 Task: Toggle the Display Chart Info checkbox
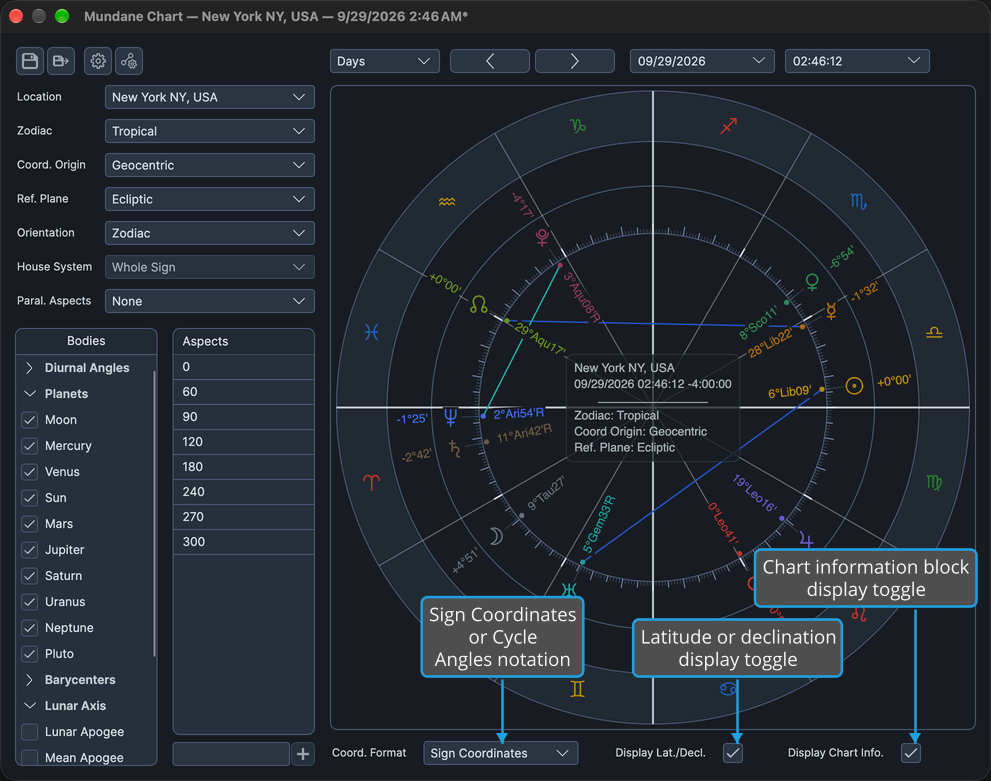pos(911,753)
